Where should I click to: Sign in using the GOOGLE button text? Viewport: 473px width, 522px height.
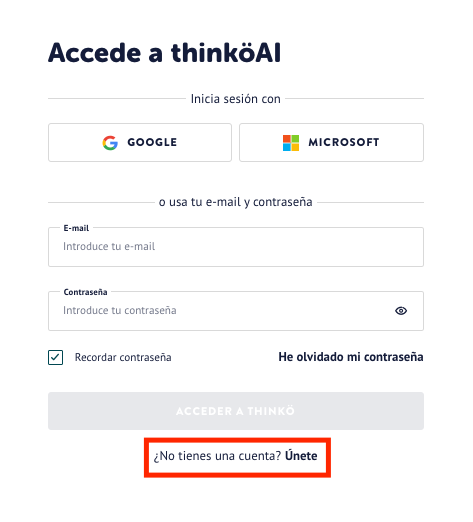152,142
